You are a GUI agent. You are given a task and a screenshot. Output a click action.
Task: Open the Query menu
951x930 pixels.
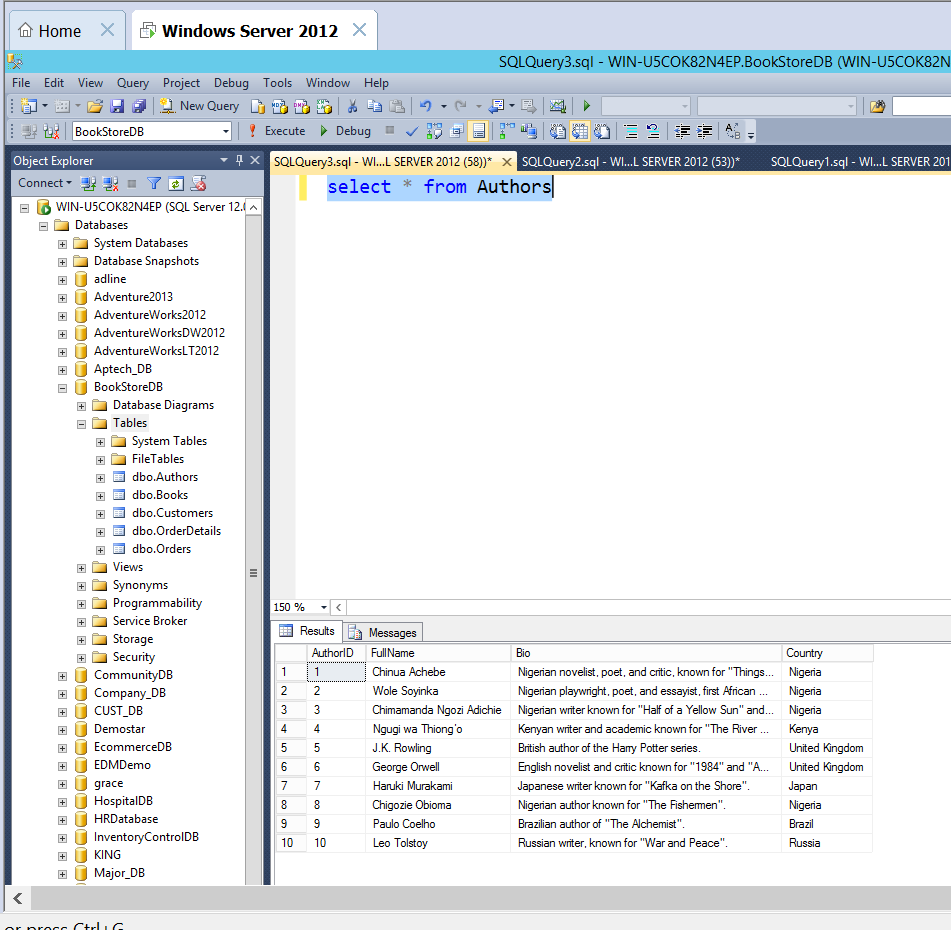pos(131,83)
